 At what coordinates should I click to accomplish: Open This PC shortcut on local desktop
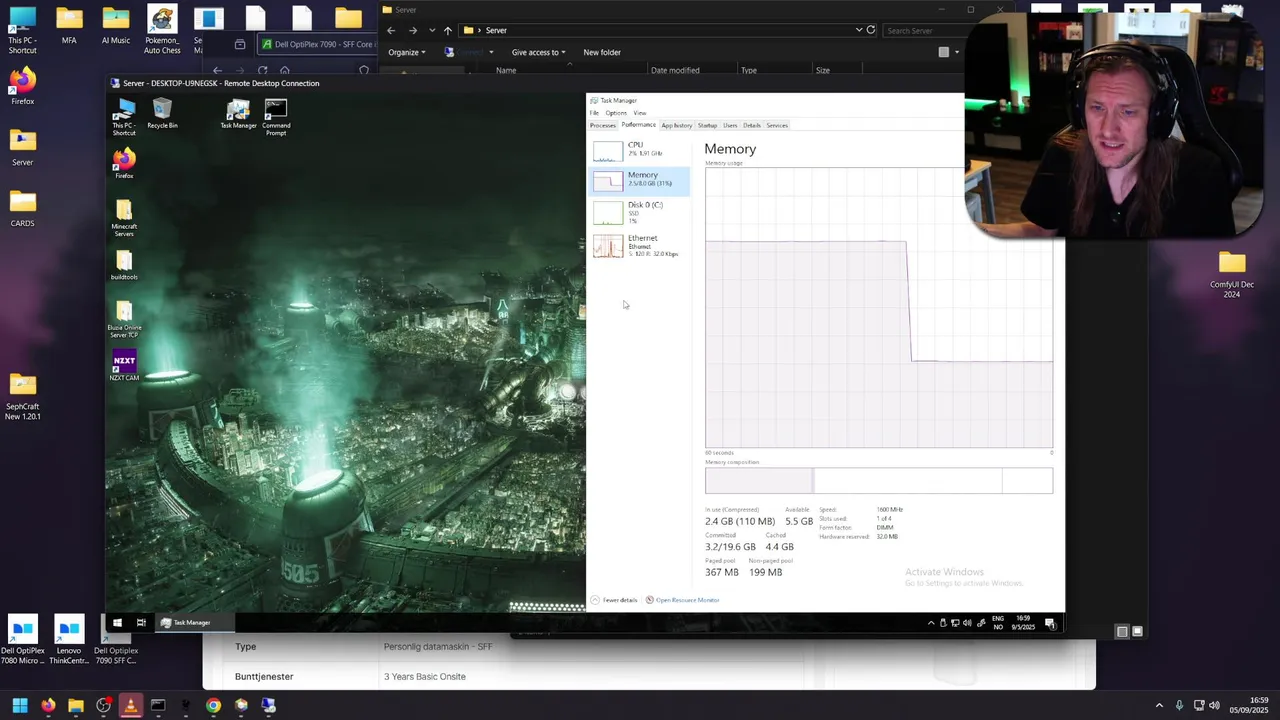[x=22, y=30]
